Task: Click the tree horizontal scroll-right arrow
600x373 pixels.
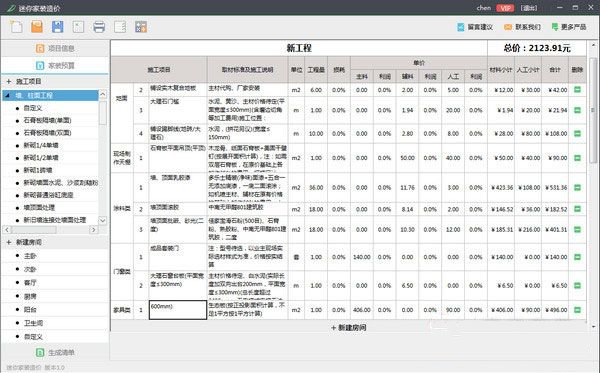Action: [x=94, y=230]
